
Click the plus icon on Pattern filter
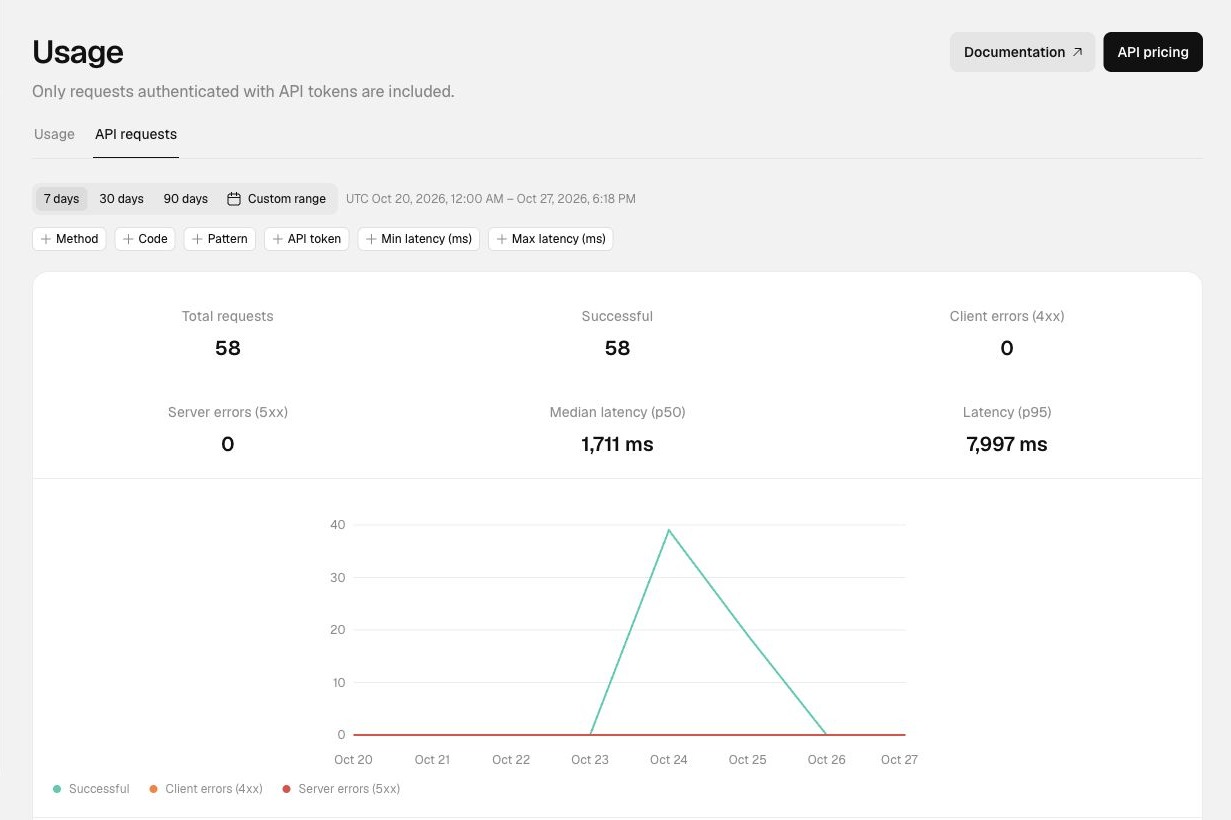197,239
